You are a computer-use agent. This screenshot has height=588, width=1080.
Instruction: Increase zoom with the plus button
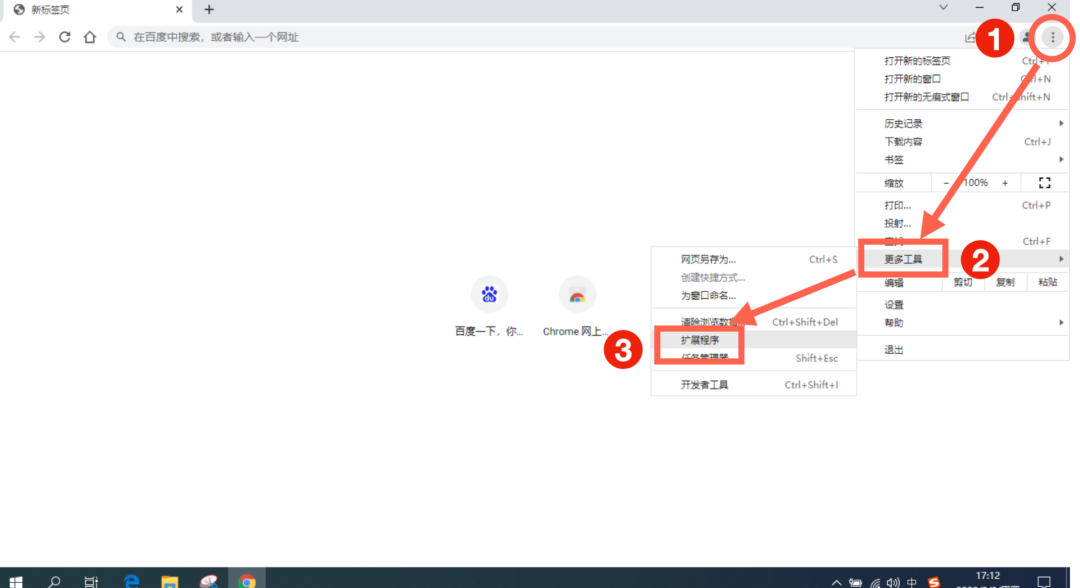click(1005, 183)
